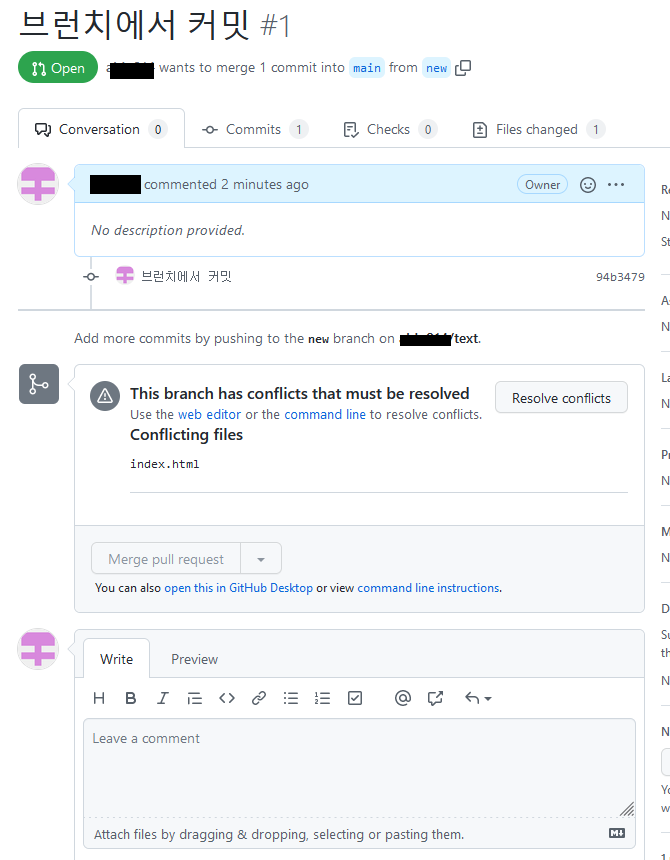The image size is (670, 860).
Task: Select the Write tab in comment box
Action: pyautogui.click(x=116, y=659)
